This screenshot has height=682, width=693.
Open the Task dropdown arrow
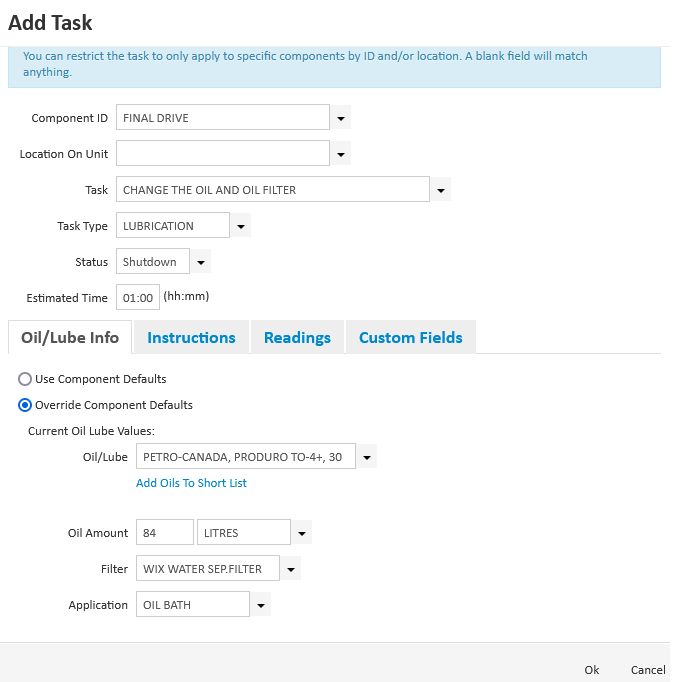coord(441,190)
